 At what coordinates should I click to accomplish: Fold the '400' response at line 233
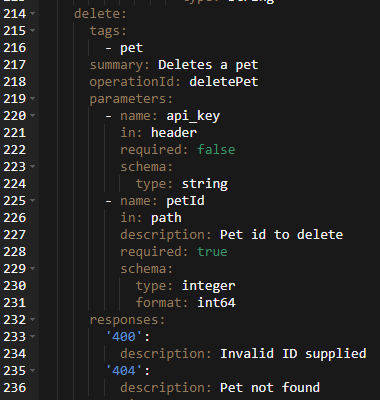(x=32, y=337)
